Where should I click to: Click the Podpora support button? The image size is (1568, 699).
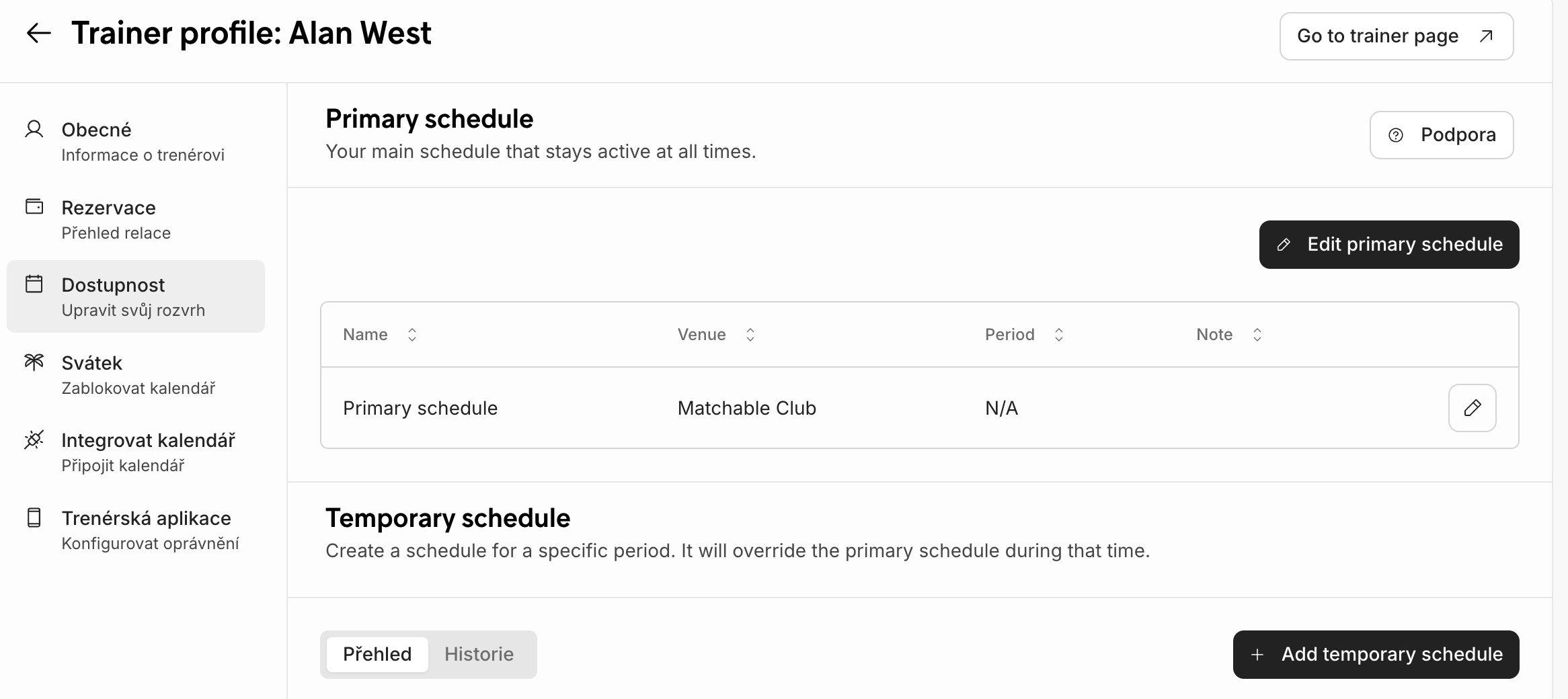coord(1441,135)
